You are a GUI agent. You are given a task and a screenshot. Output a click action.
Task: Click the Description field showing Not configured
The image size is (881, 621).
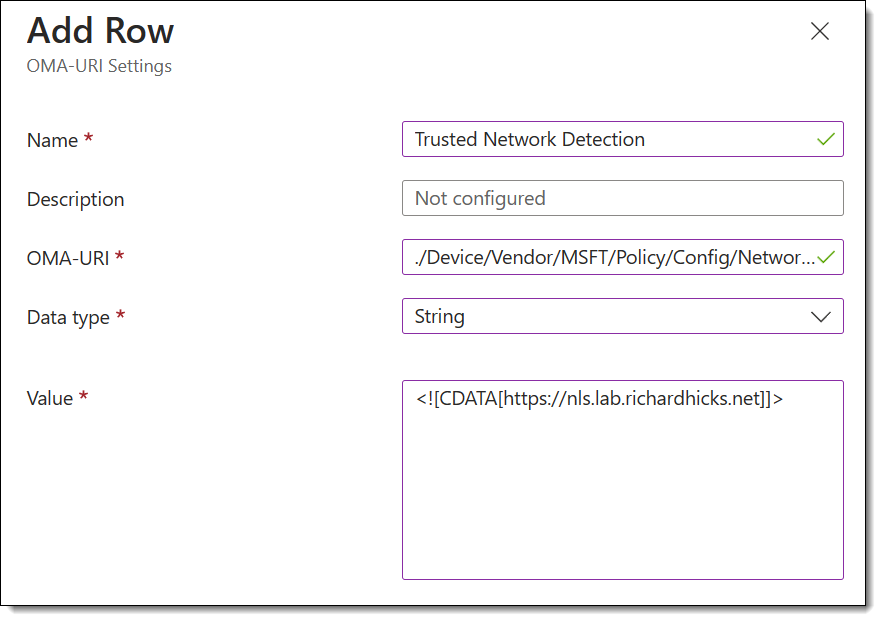coord(623,198)
